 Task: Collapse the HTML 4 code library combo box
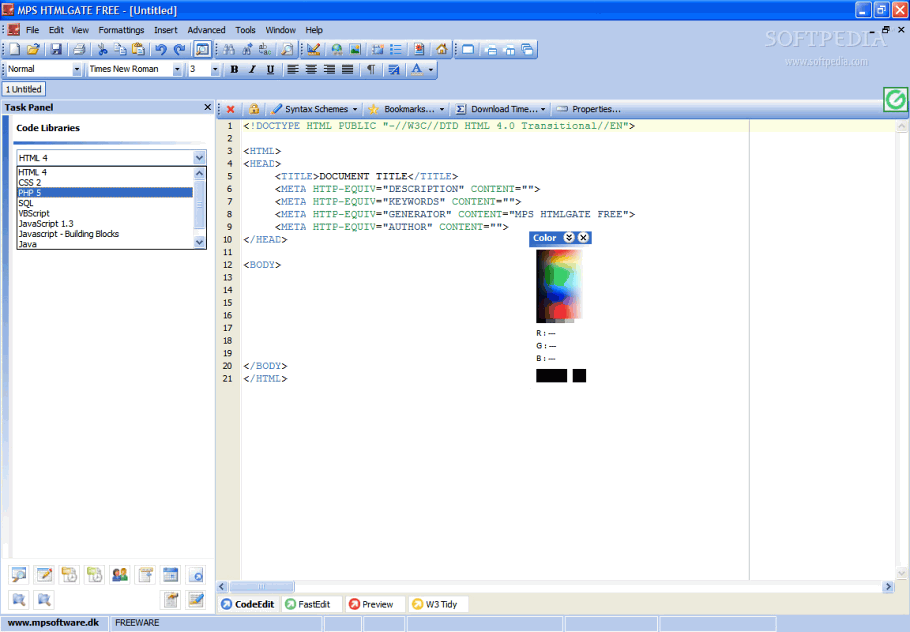point(199,157)
